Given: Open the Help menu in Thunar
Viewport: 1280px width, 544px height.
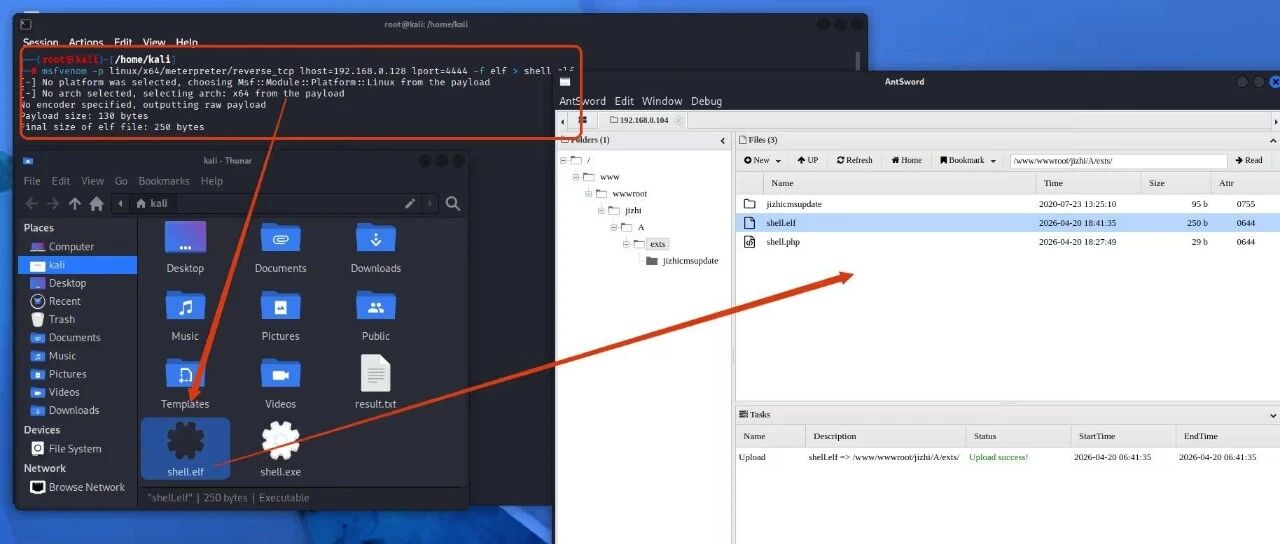Looking at the screenshot, I should point(211,181).
